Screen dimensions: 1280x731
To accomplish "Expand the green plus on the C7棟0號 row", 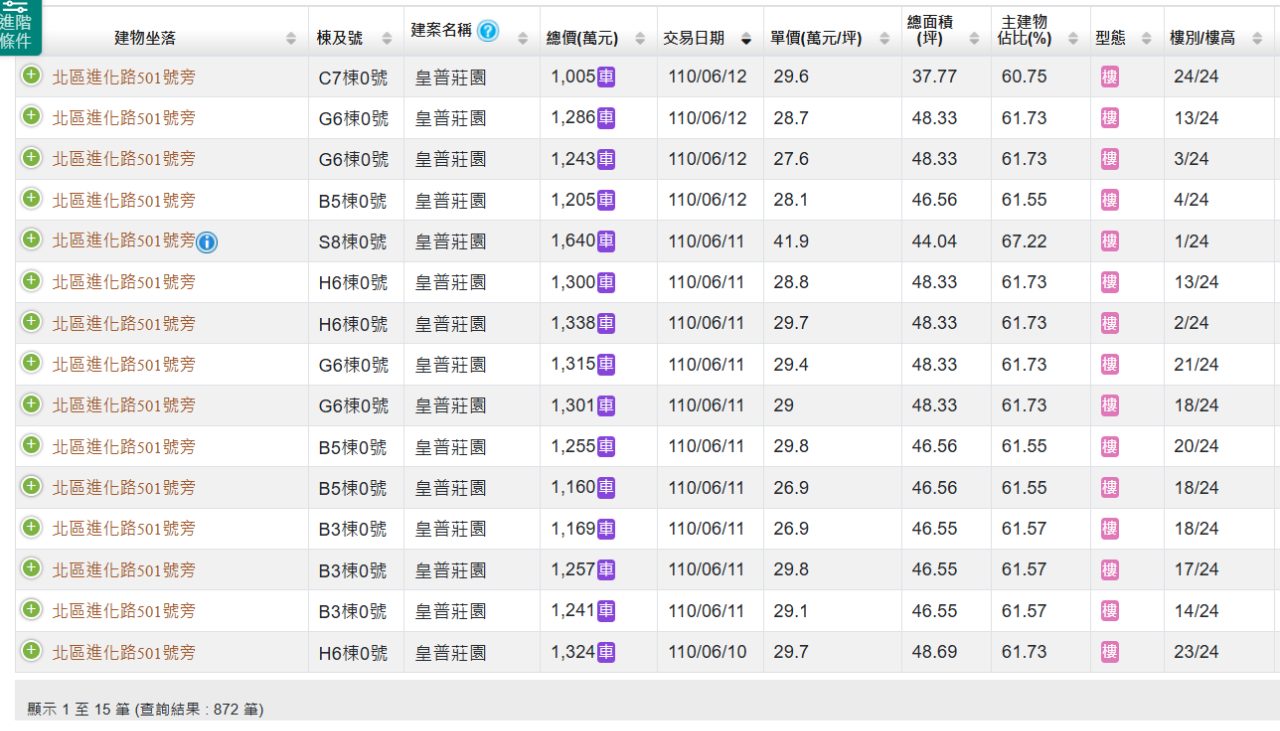I will (x=31, y=75).
